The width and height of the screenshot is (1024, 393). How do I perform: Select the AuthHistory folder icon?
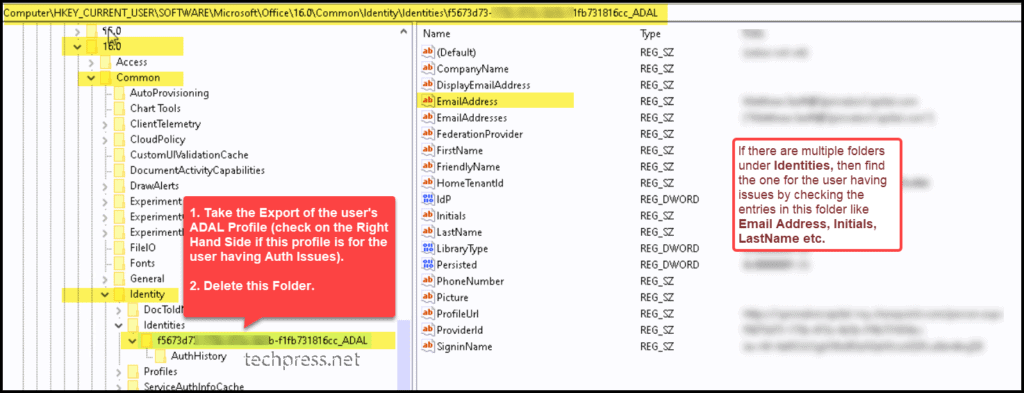coord(160,356)
